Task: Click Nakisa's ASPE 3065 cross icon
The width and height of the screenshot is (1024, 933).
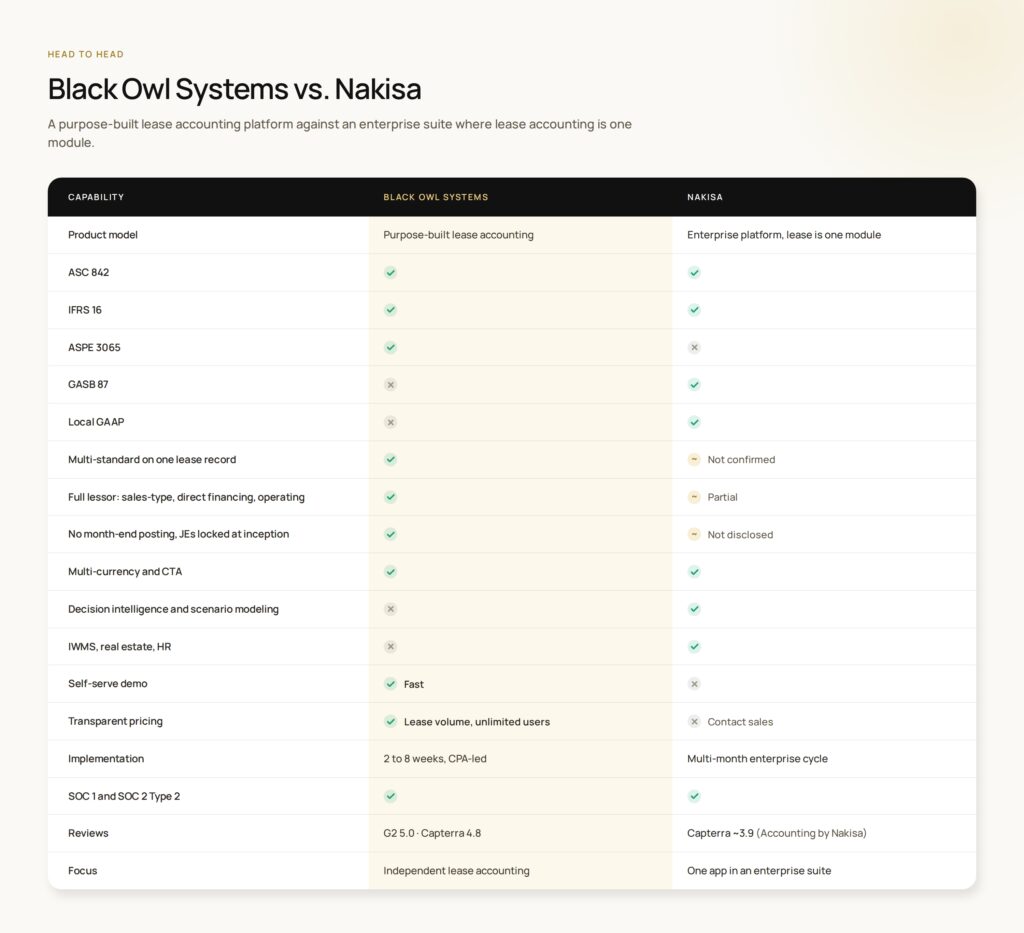Action: 694,347
